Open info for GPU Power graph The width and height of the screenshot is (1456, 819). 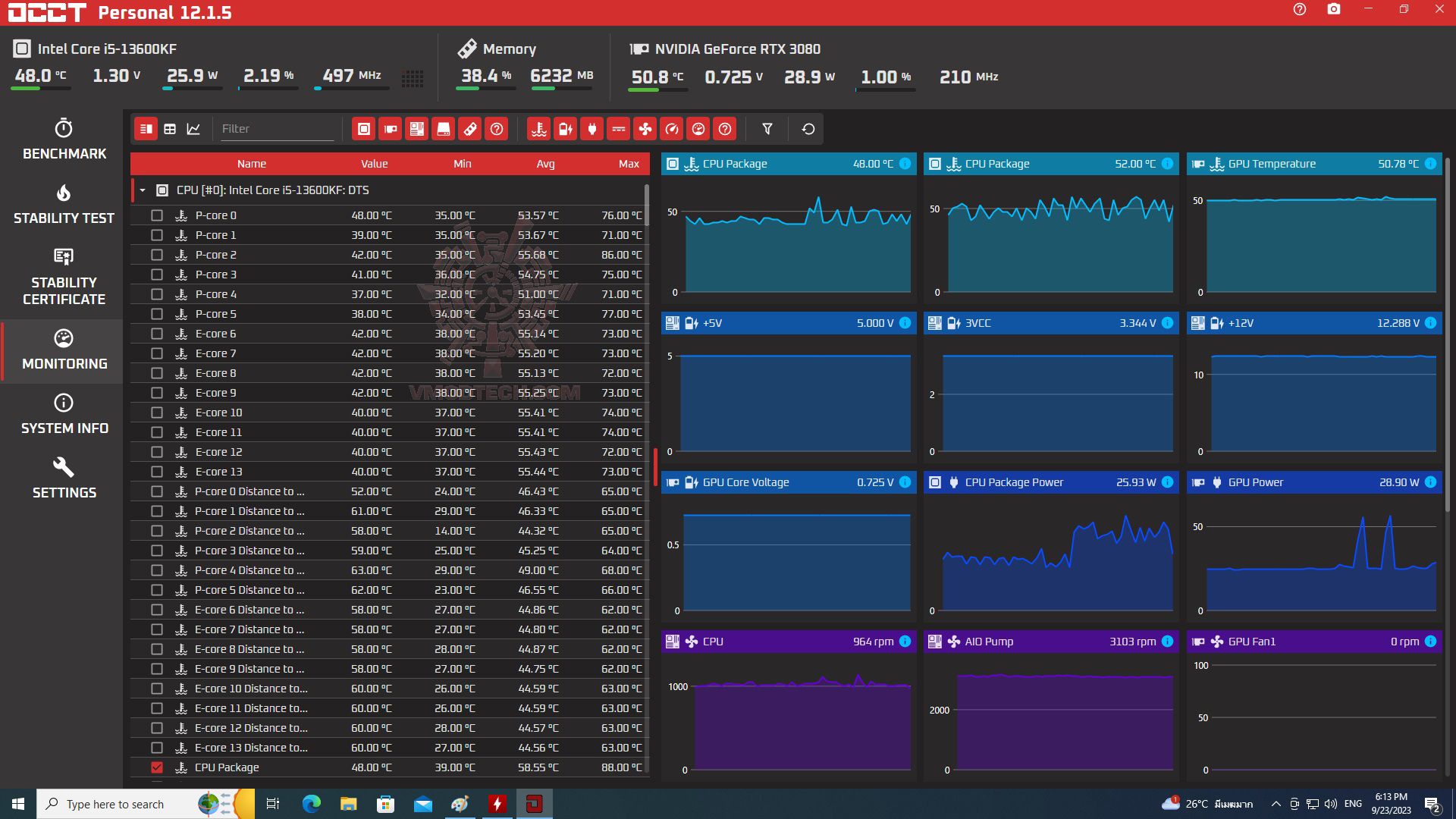coord(1430,482)
